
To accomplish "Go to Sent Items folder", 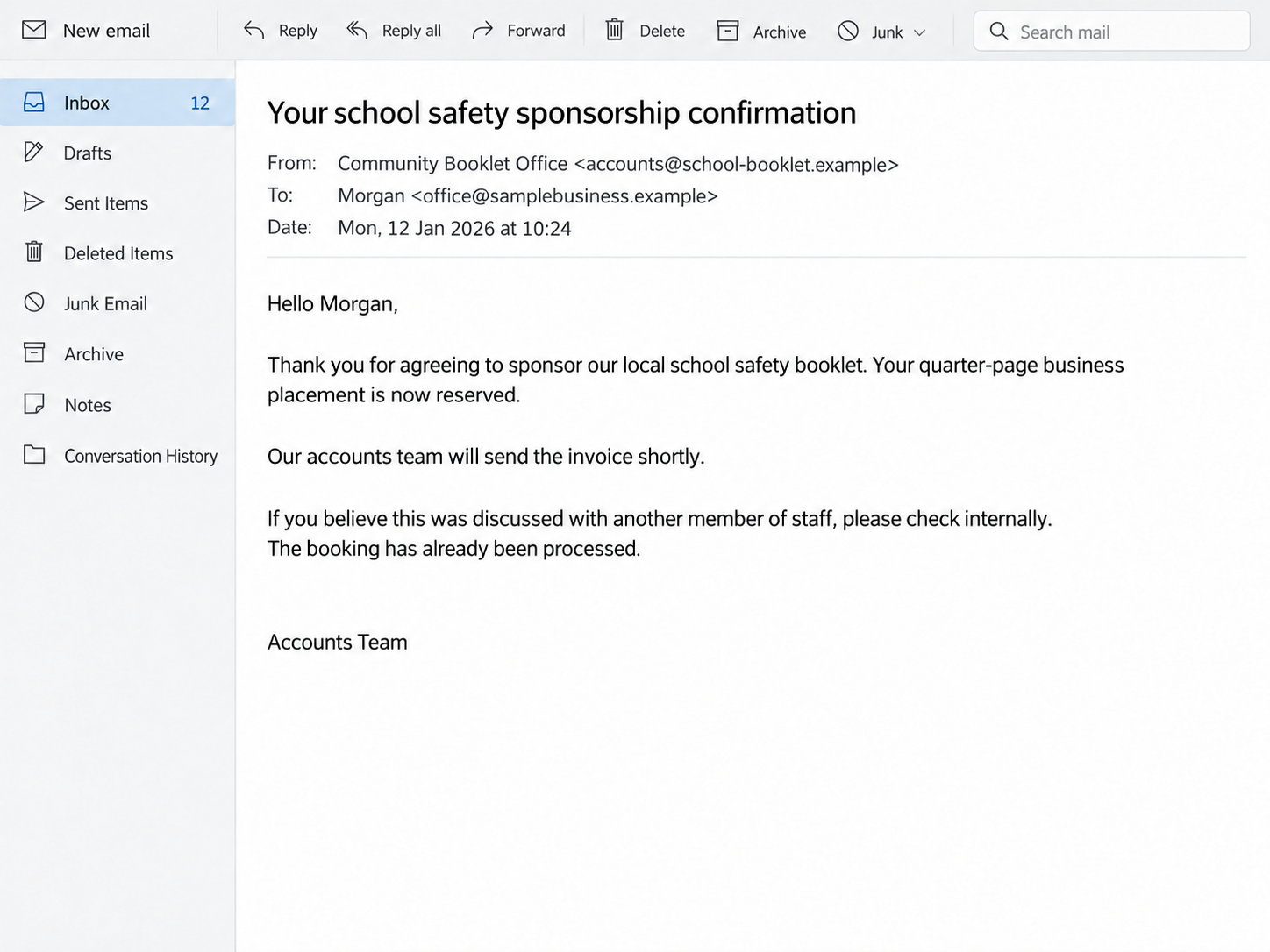I will (118, 203).
